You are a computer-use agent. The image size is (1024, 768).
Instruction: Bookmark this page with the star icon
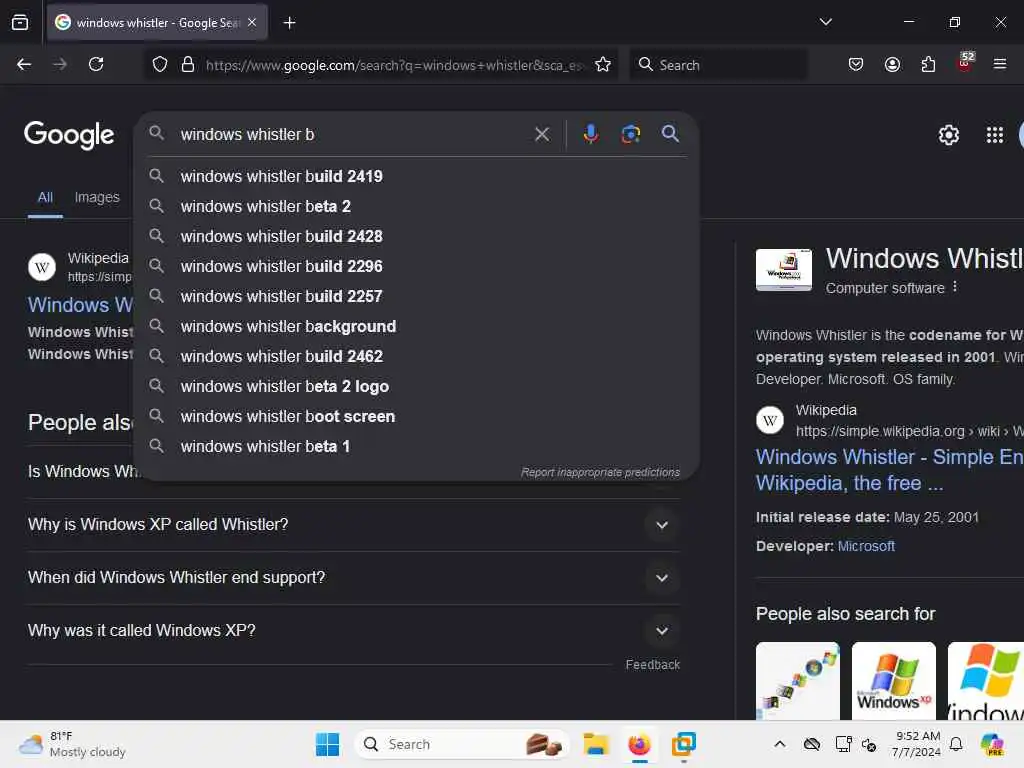603,64
